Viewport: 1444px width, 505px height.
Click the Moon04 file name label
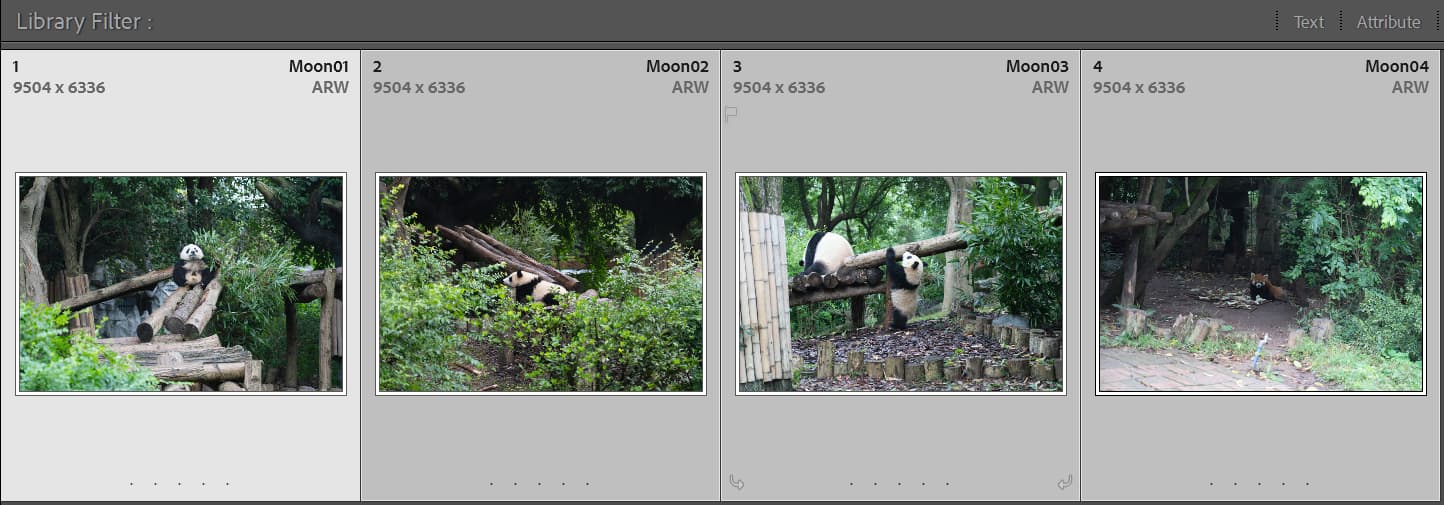[x=1397, y=67]
